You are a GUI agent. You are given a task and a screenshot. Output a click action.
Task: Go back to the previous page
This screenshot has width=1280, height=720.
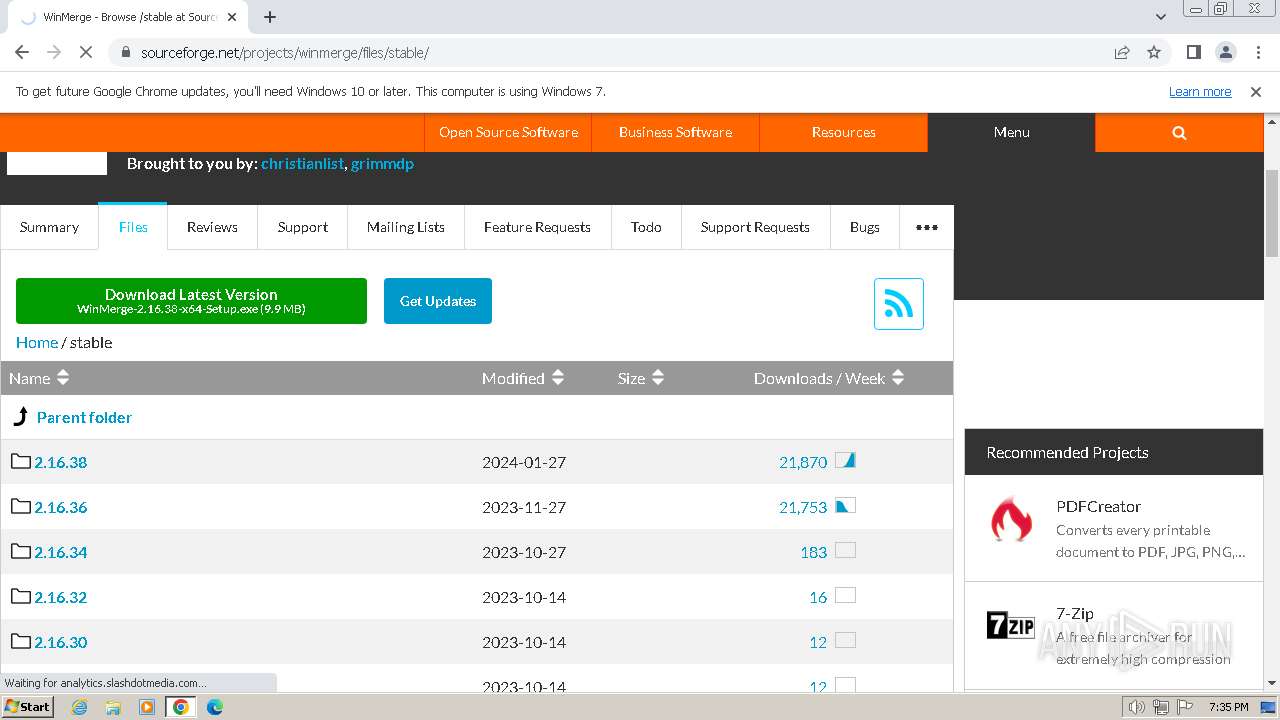(x=22, y=52)
